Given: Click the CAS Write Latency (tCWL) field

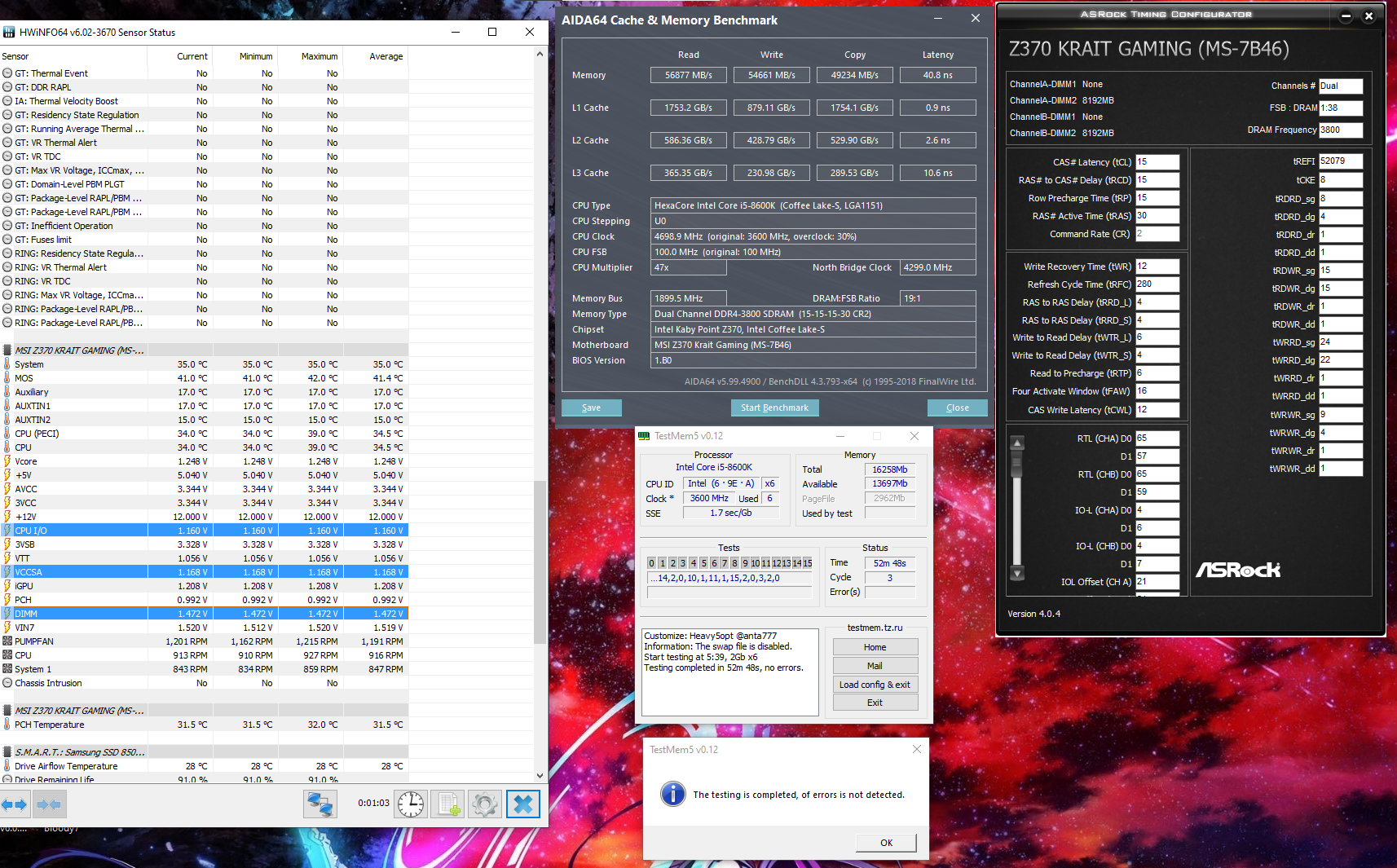Looking at the screenshot, I should 1157,410.
